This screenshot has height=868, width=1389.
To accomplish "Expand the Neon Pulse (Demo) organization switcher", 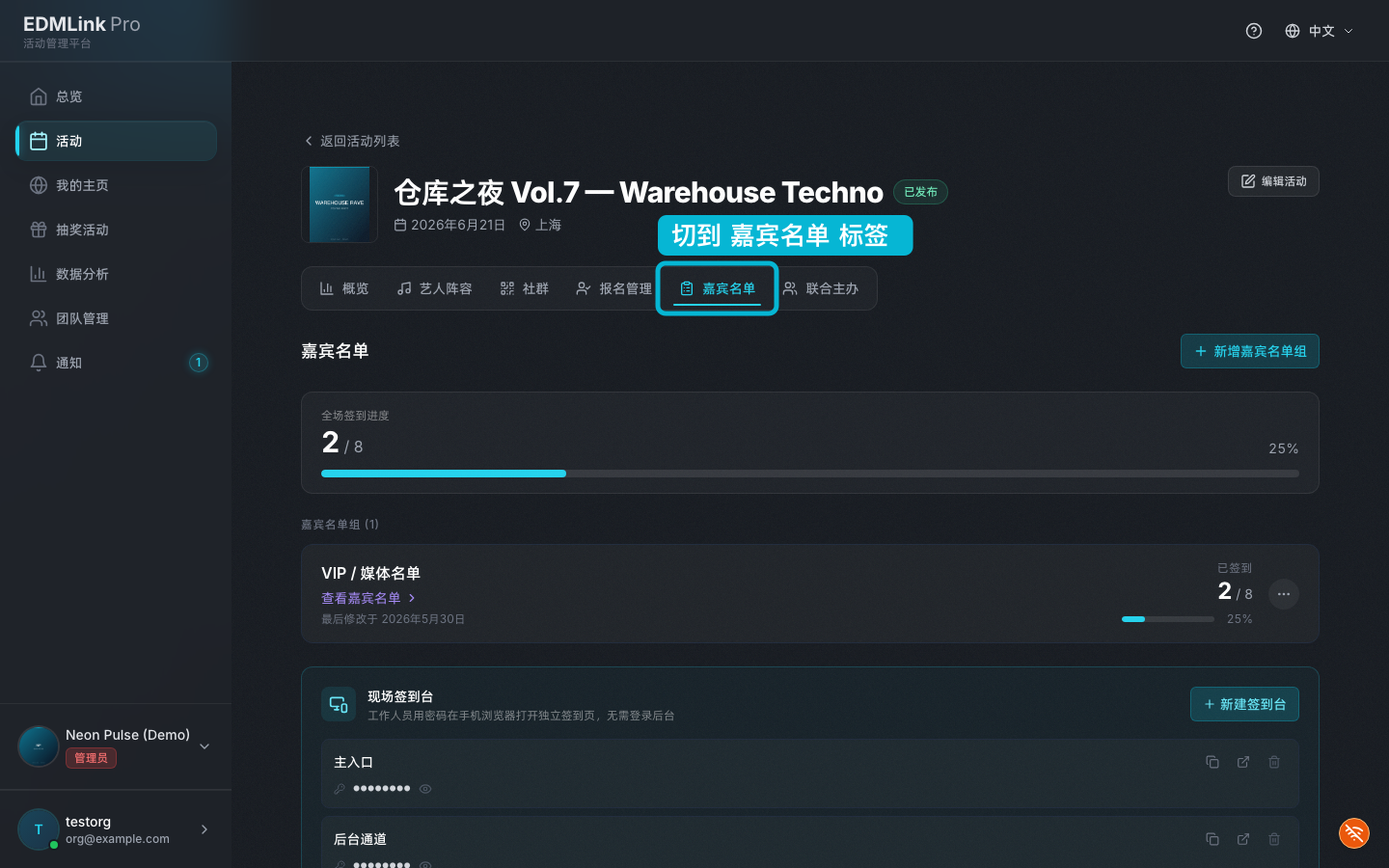I will pyautogui.click(x=204, y=746).
